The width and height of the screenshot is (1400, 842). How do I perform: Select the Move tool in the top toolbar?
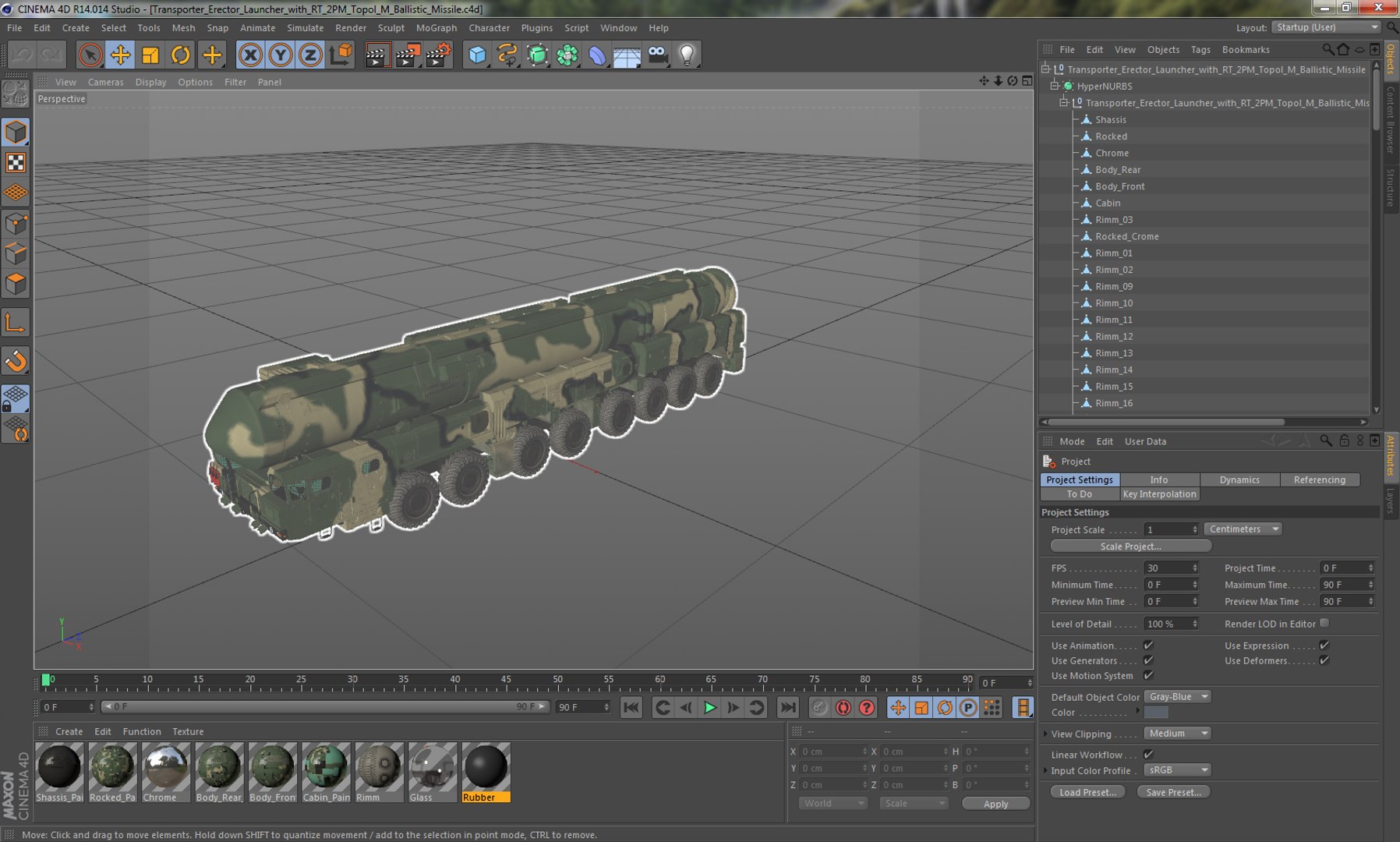120,55
